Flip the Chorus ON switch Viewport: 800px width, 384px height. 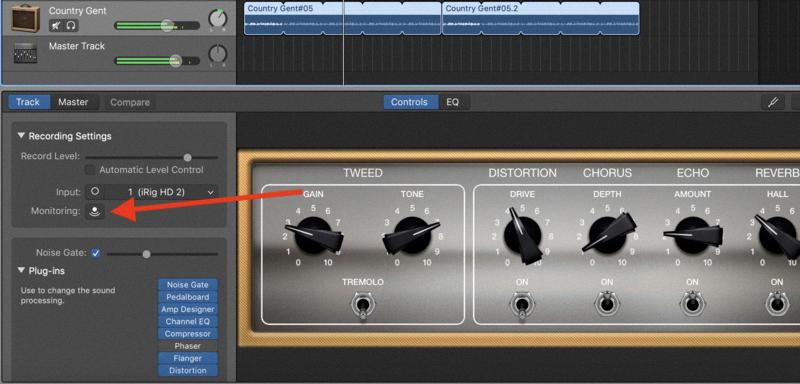[607, 304]
